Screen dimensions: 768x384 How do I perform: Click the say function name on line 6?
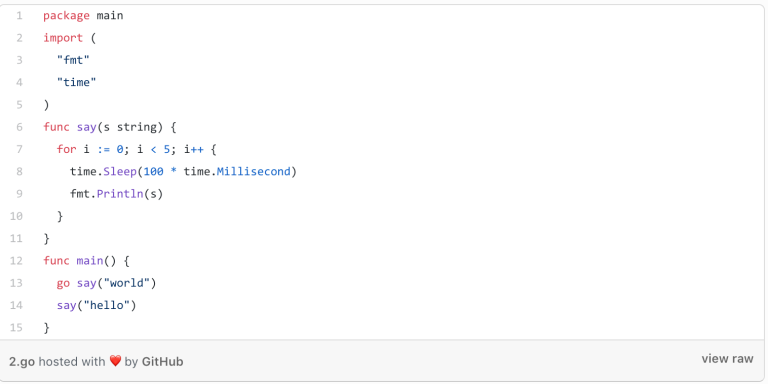coord(86,127)
